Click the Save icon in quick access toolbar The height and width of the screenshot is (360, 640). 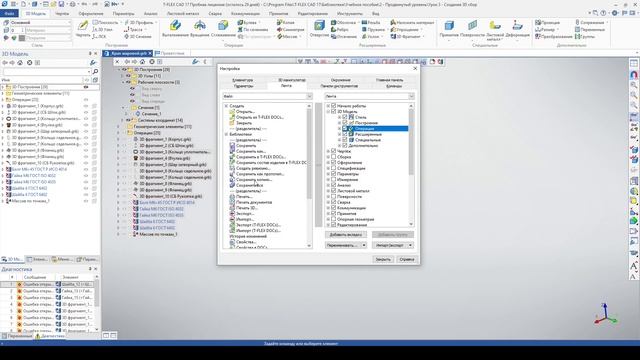click(x=61, y=4)
